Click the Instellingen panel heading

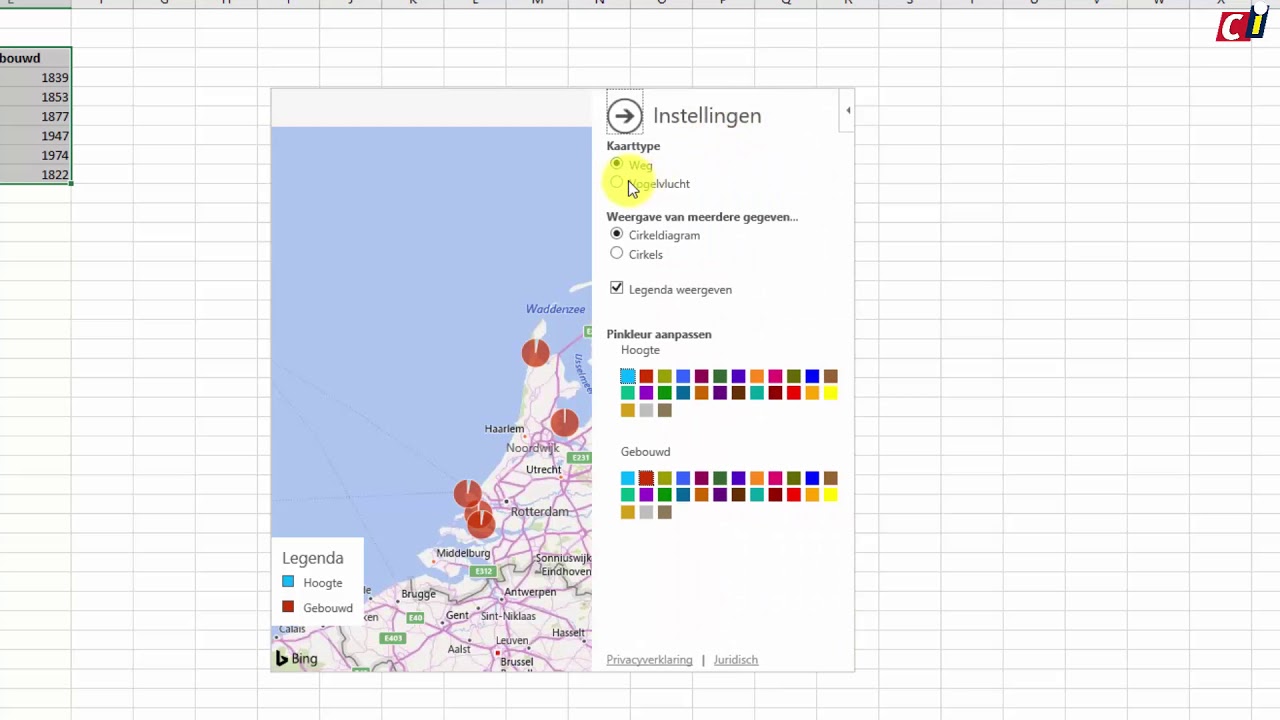click(x=707, y=116)
